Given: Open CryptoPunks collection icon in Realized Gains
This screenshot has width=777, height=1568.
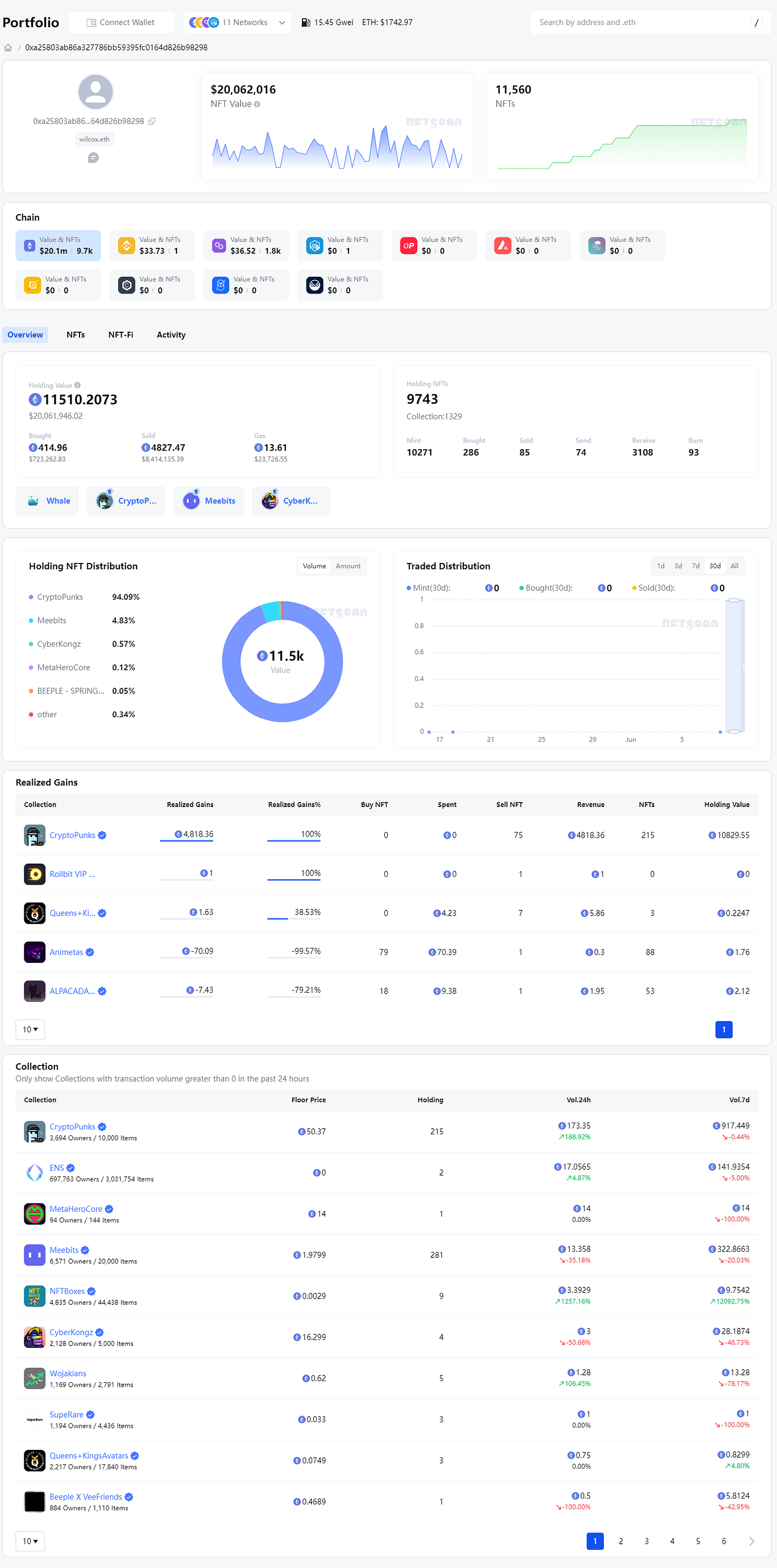Looking at the screenshot, I should [35, 835].
